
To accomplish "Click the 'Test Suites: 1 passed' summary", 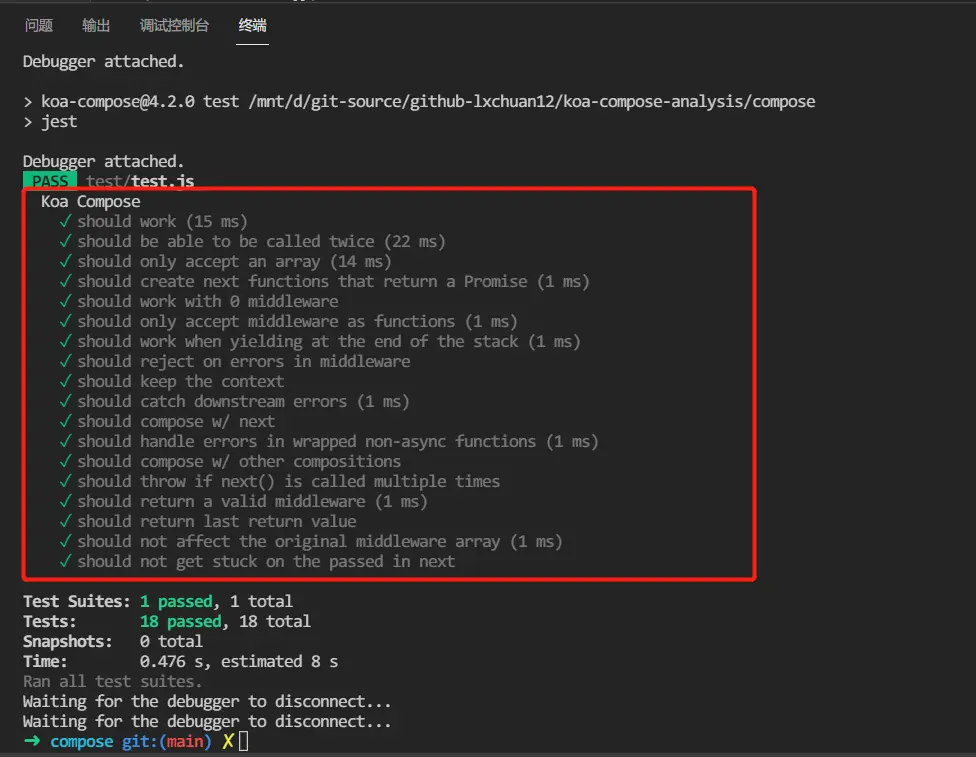I will coord(158,601).
